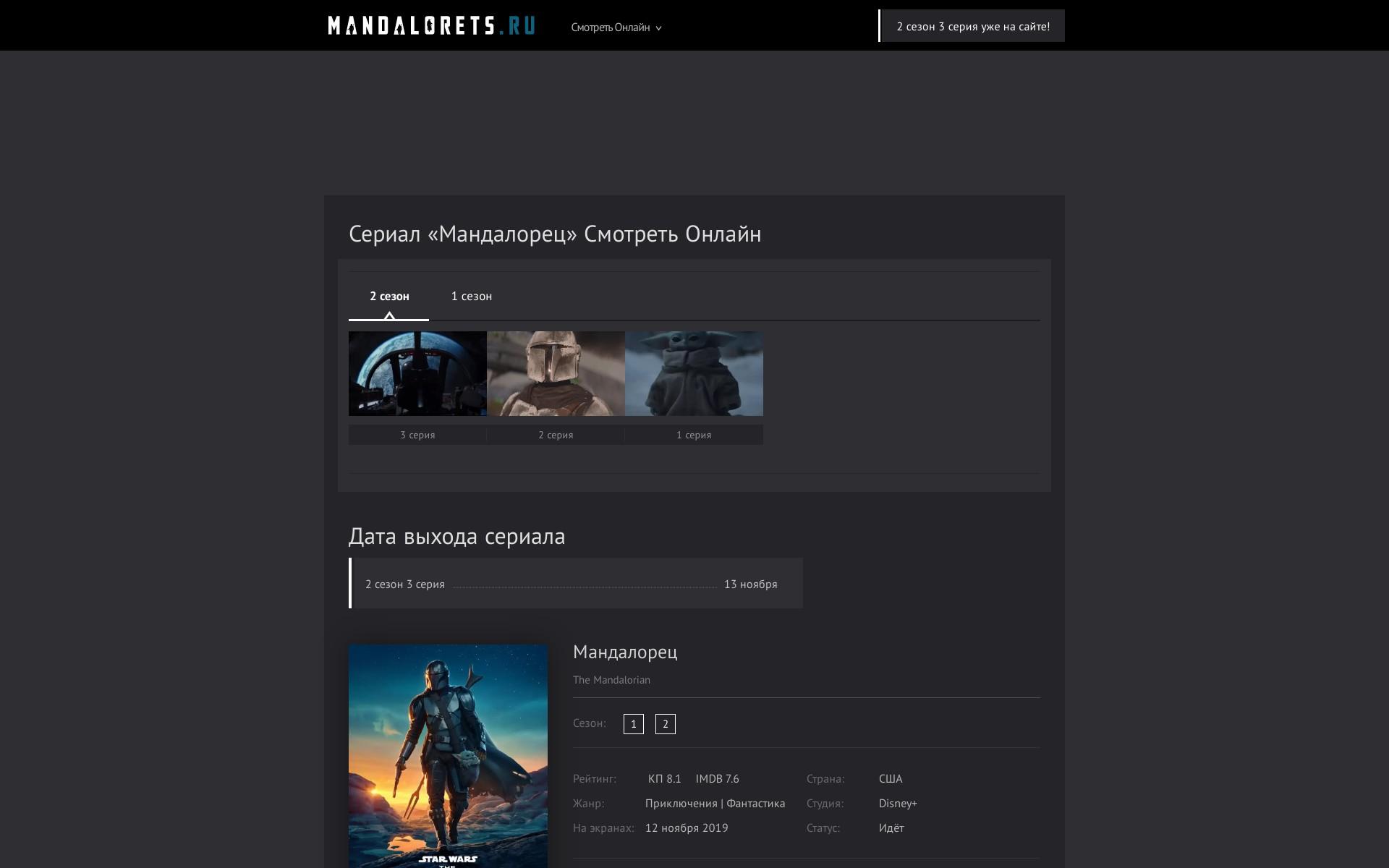Click the КП 8.1 rating

click(x=664, y=779)
